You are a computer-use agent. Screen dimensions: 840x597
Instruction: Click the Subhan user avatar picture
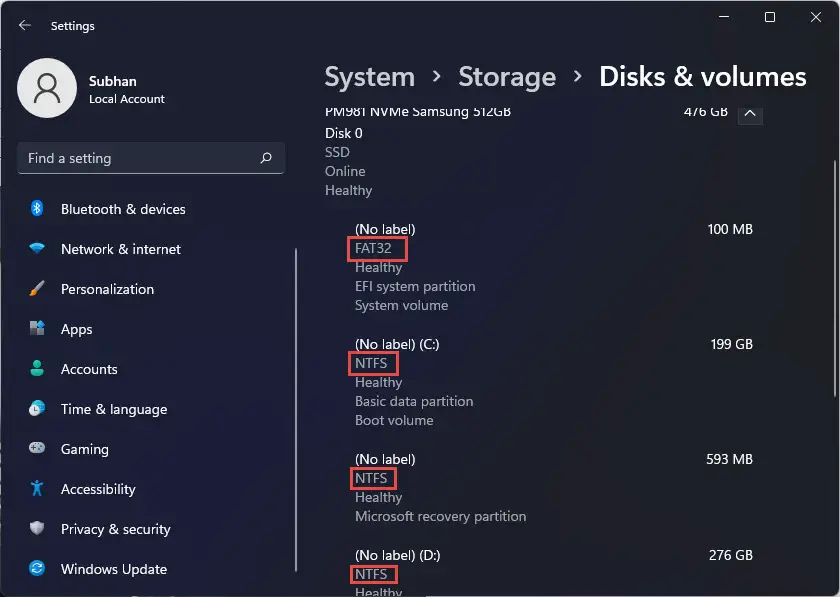pyautogui.click(x=47, y=88)
